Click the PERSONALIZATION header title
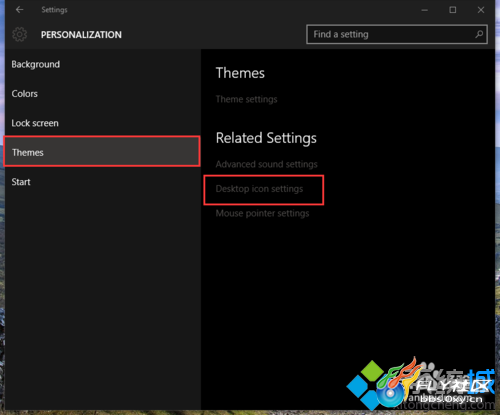The width and height of the screenshot is (500, 415). (x=81, y=35)
